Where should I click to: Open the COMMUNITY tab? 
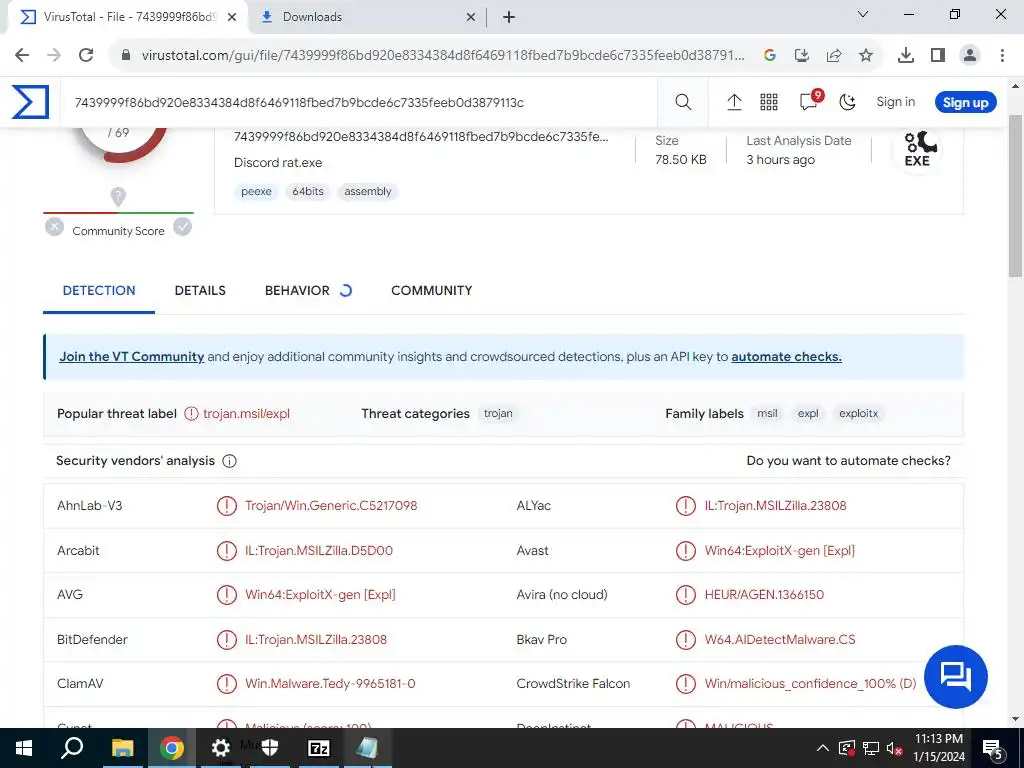click(432, 291)
